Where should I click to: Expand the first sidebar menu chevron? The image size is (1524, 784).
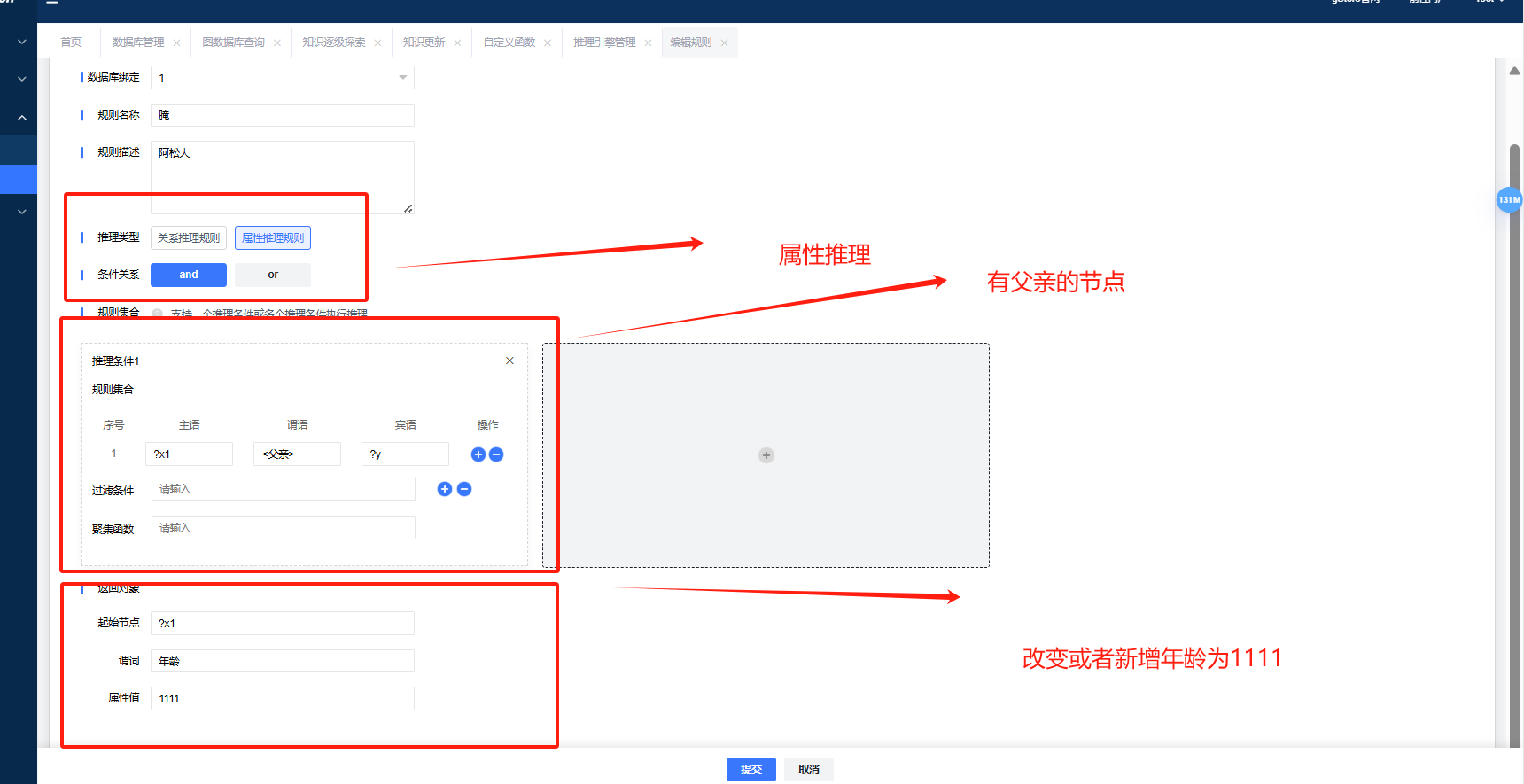22,42
